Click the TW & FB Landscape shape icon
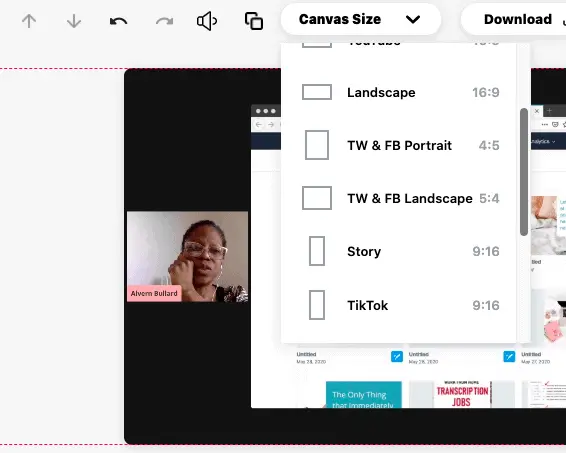This screenshot has height=453, width=566. click(x=317, y=198)
